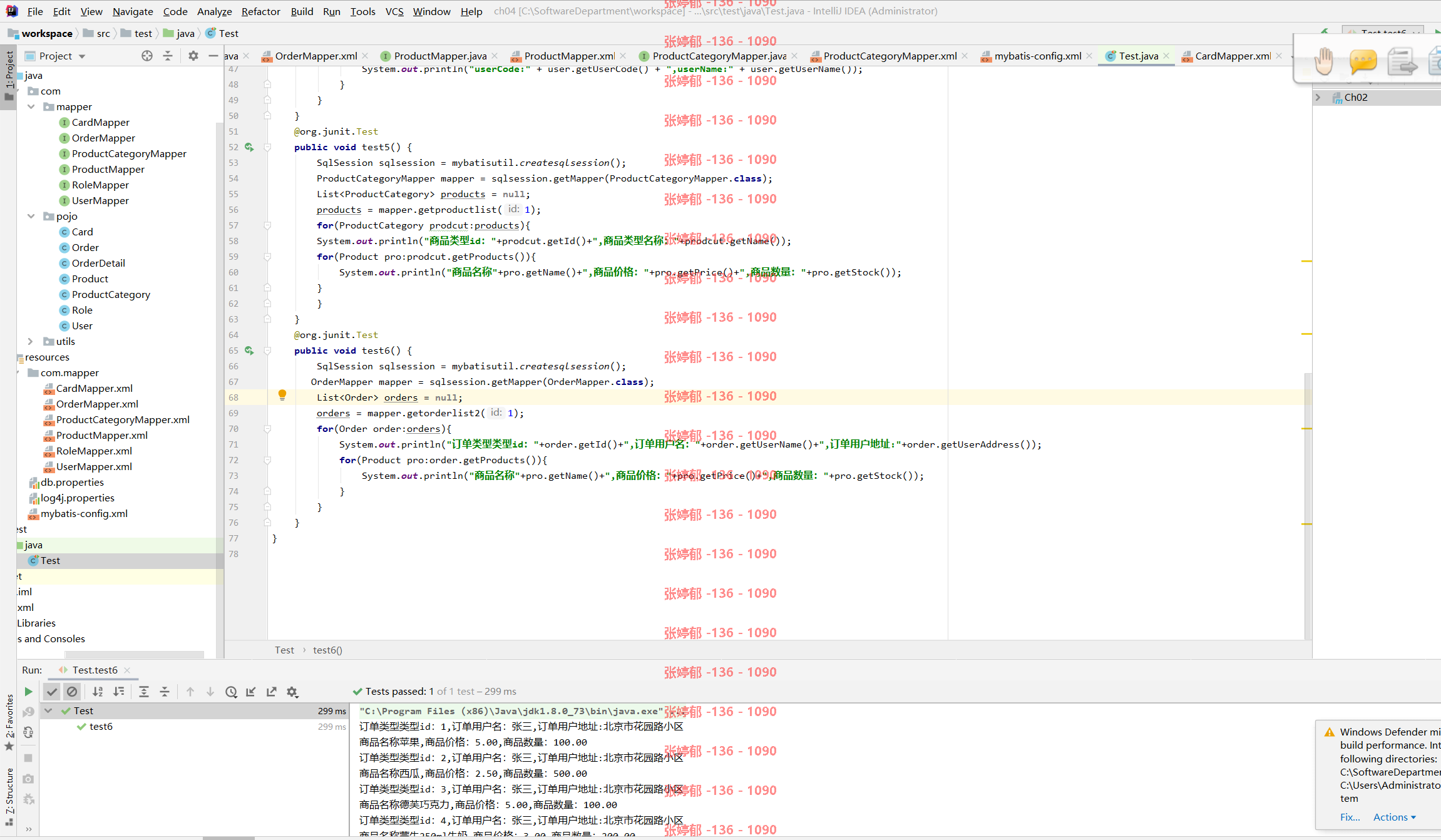Collapse all test results in Run panel
The width and height of the screenshot is (1441, 840).
pos(165,692)
